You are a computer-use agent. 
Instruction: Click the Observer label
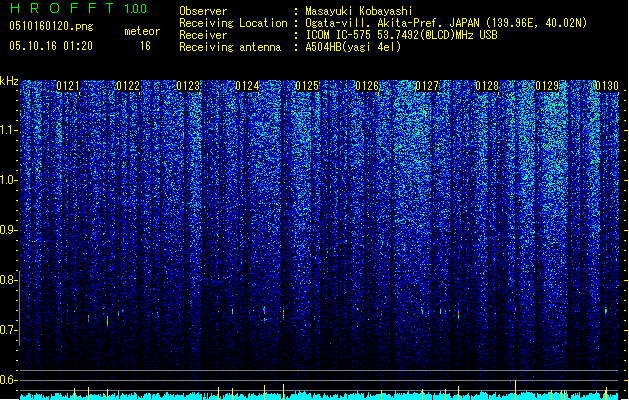203,11
